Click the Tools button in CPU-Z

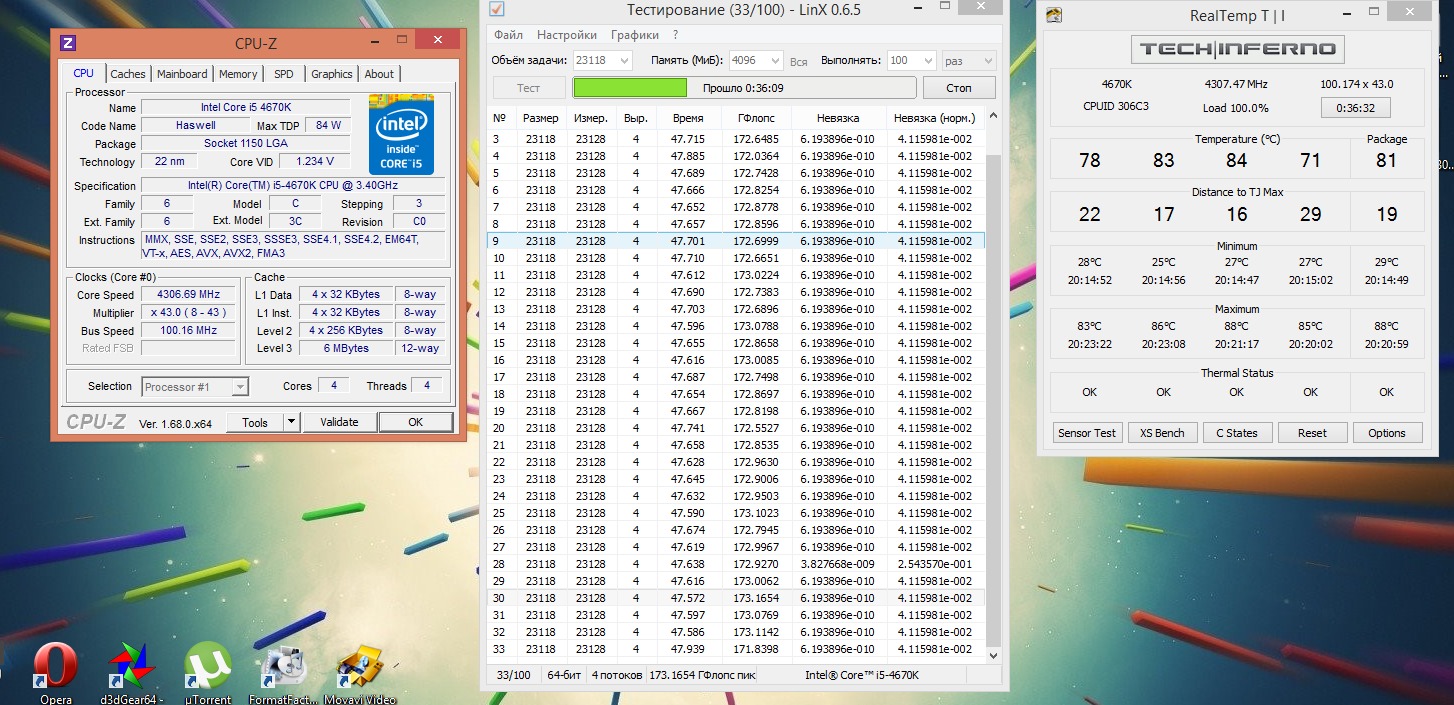click(255, 422)
